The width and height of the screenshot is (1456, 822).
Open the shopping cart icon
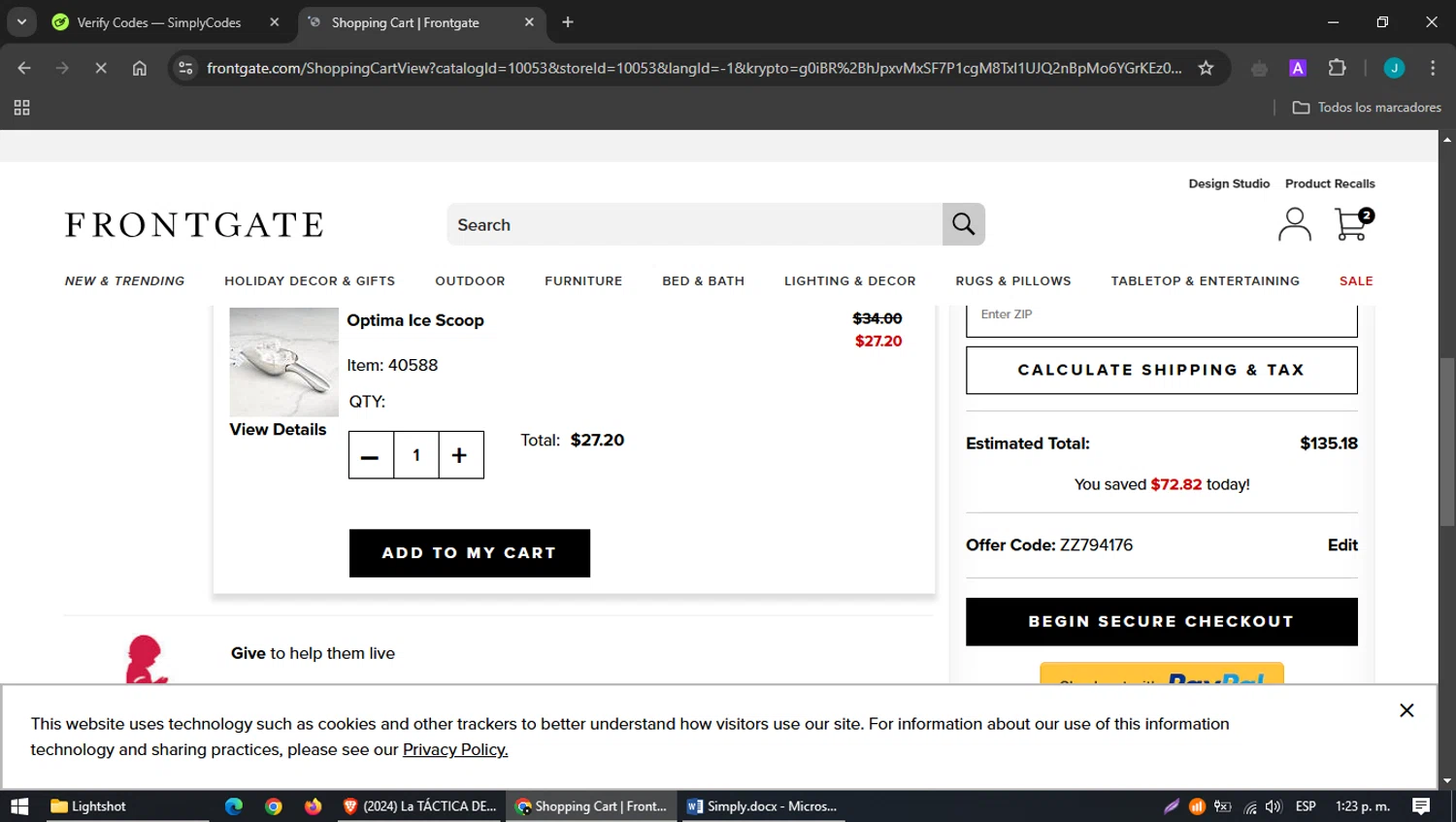[x=1353, y=224]
